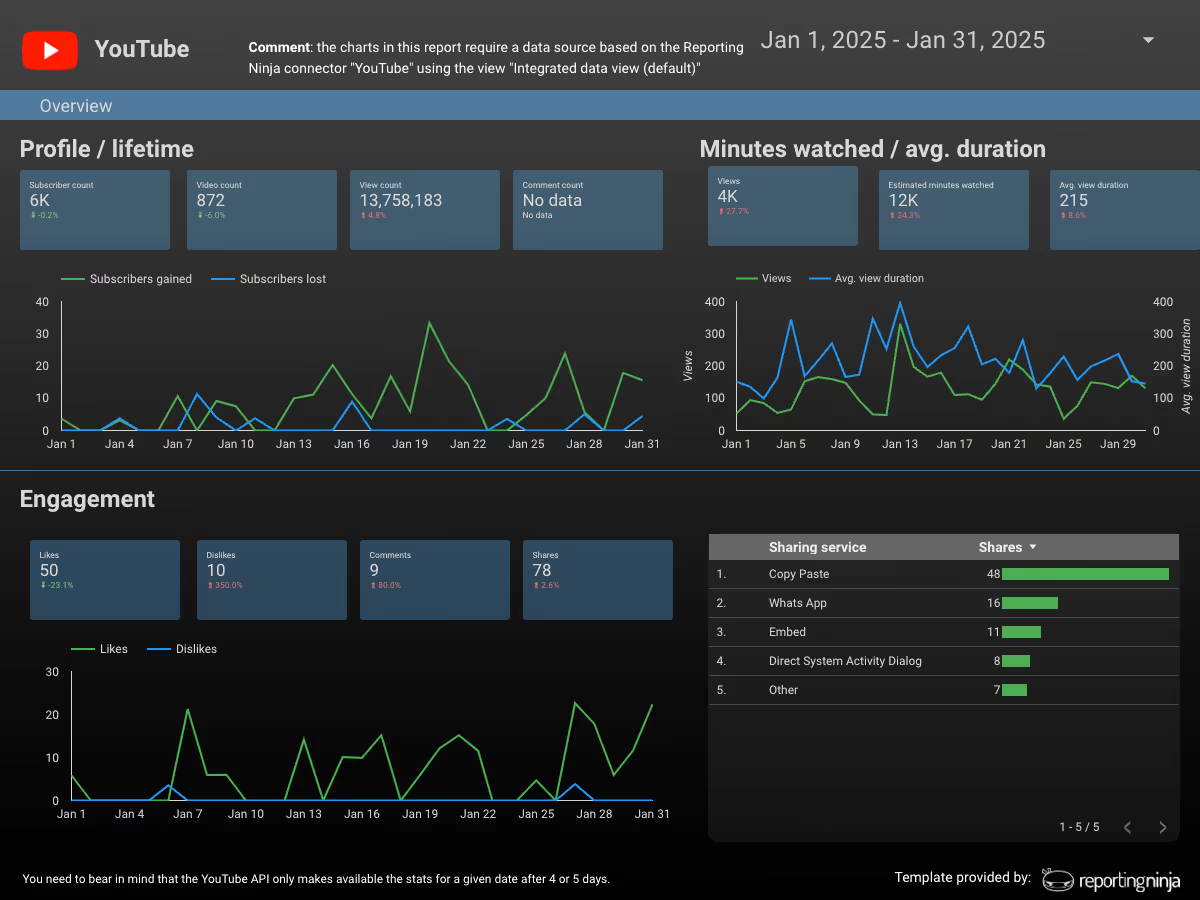Toggle the Views legend entry
The height and width of the screenshot is (900, 1200).
click(763, 278)
